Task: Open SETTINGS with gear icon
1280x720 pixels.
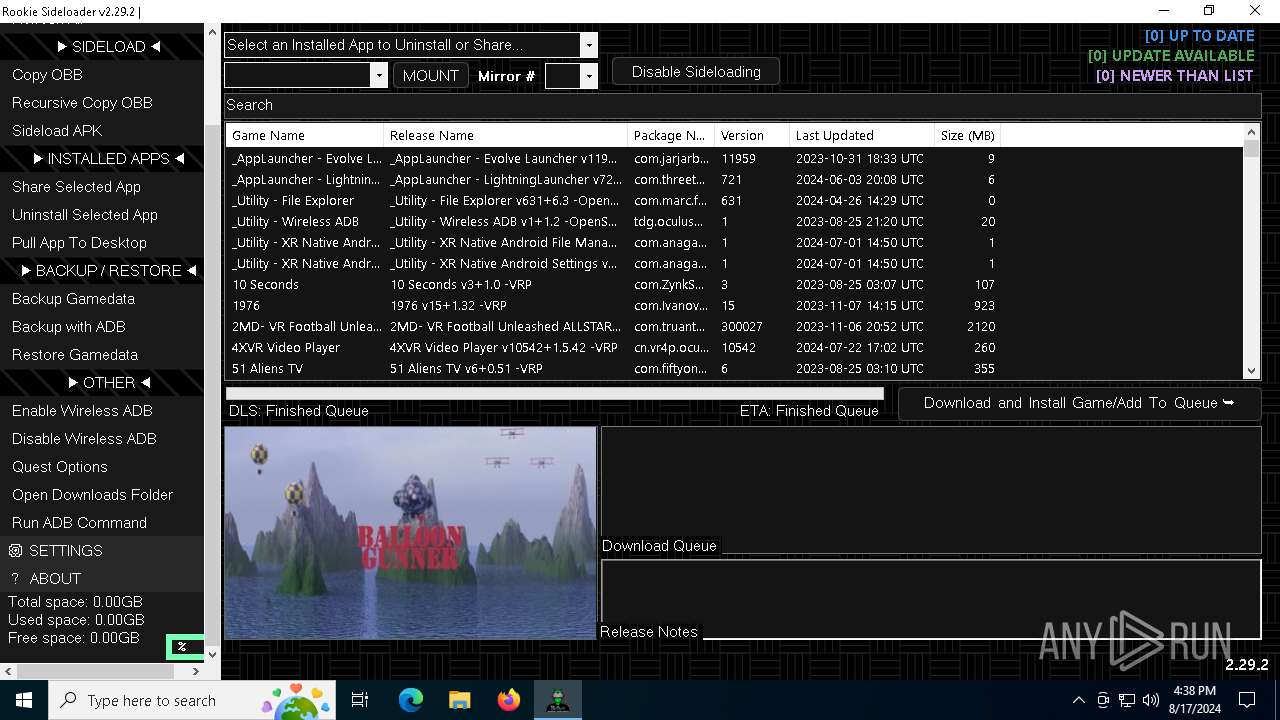Action: pyautogui.click(x=102, y=550)
